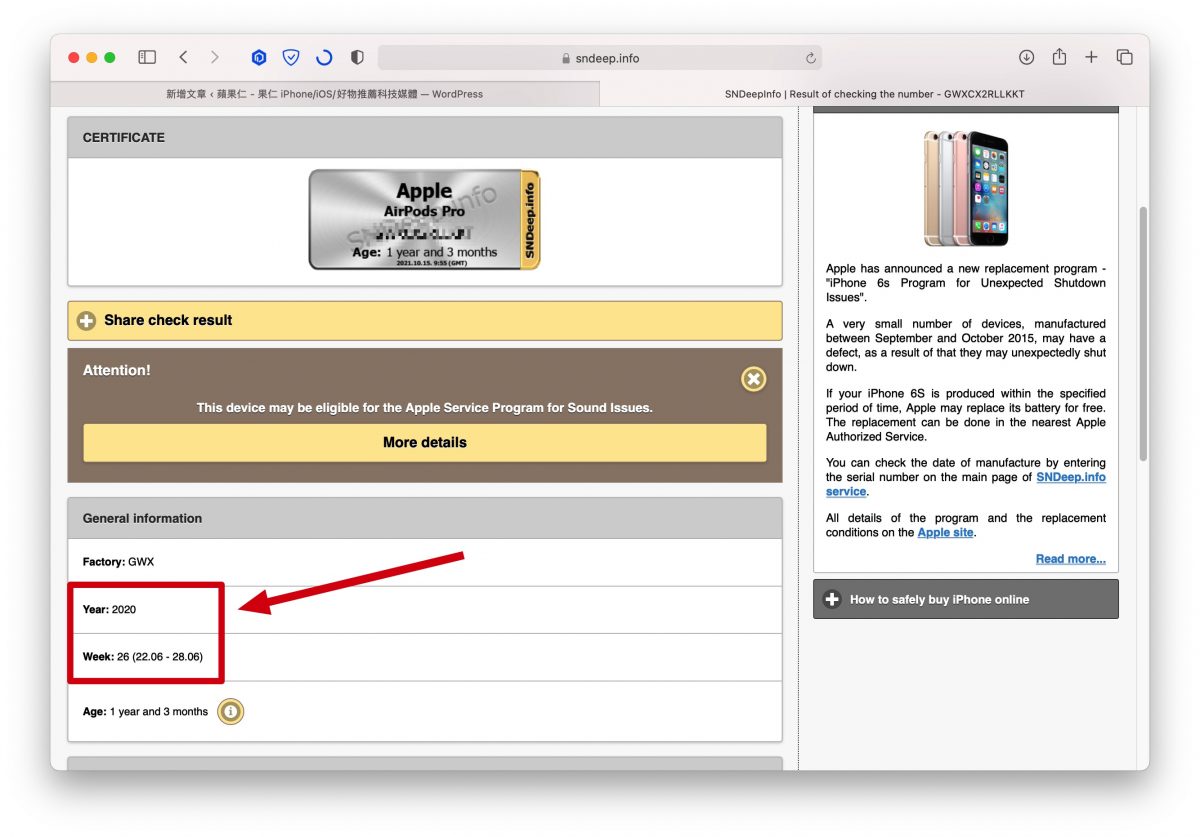The height and width of the screenshot is (837, 1200).
Task: Click the green full screen button
Action: click(x=110, y=58)
